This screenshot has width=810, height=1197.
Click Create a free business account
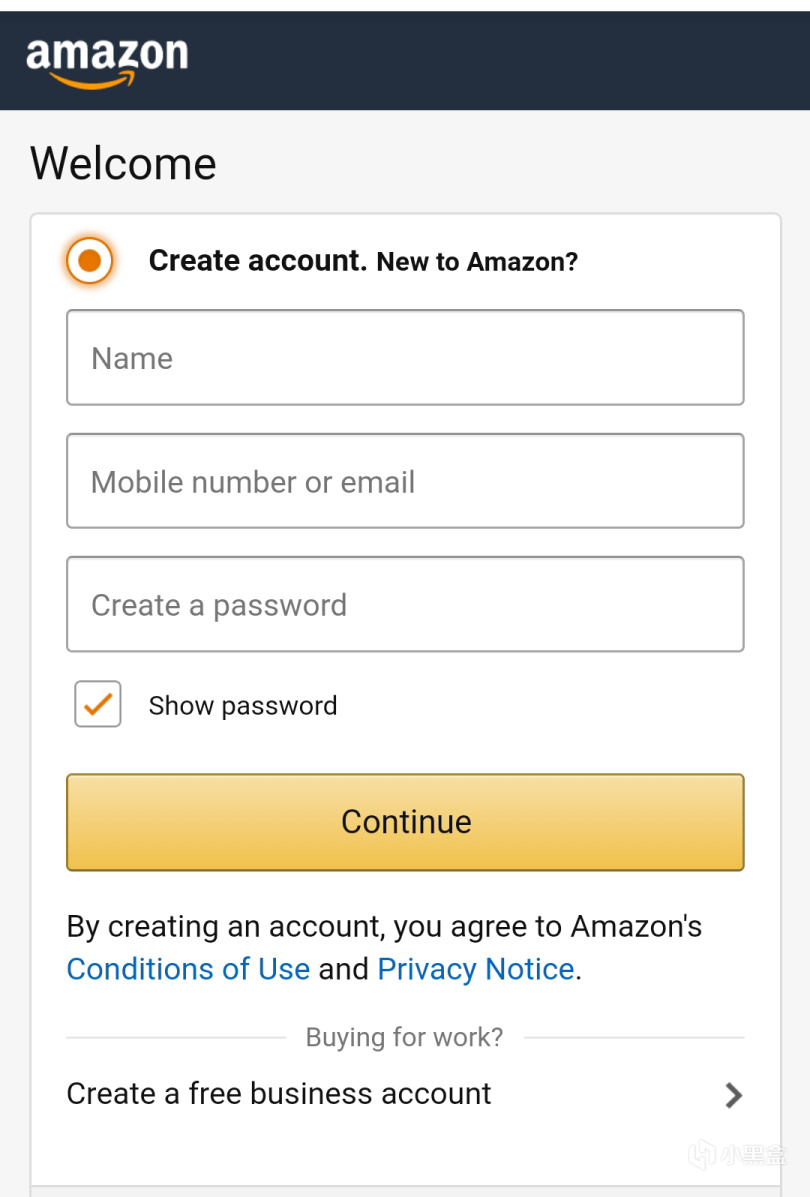pyautogui.click(x=279, y=1093)
